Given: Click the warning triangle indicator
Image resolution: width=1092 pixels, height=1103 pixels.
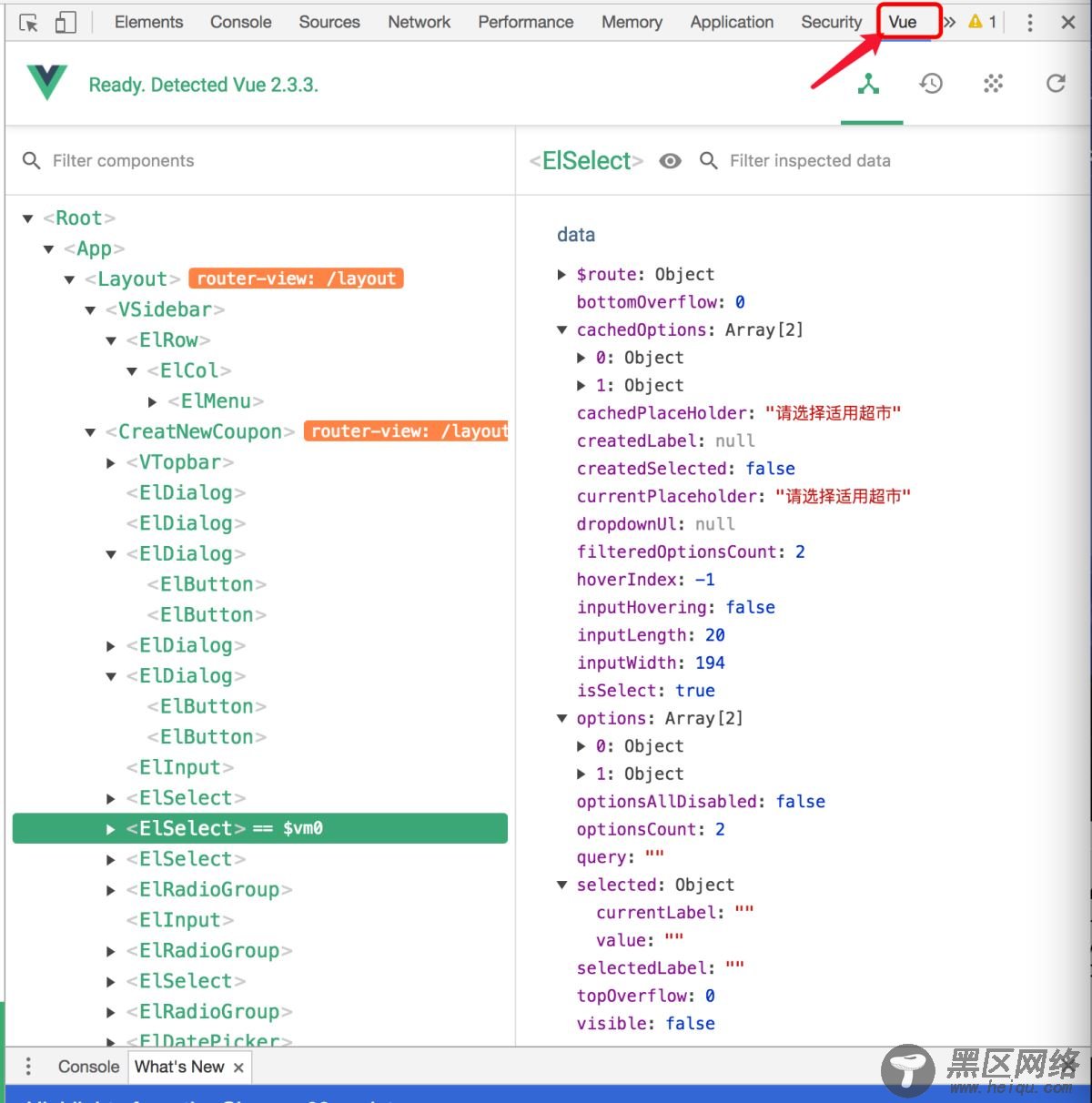Looking at the screenshot, I should coord(976,22).
